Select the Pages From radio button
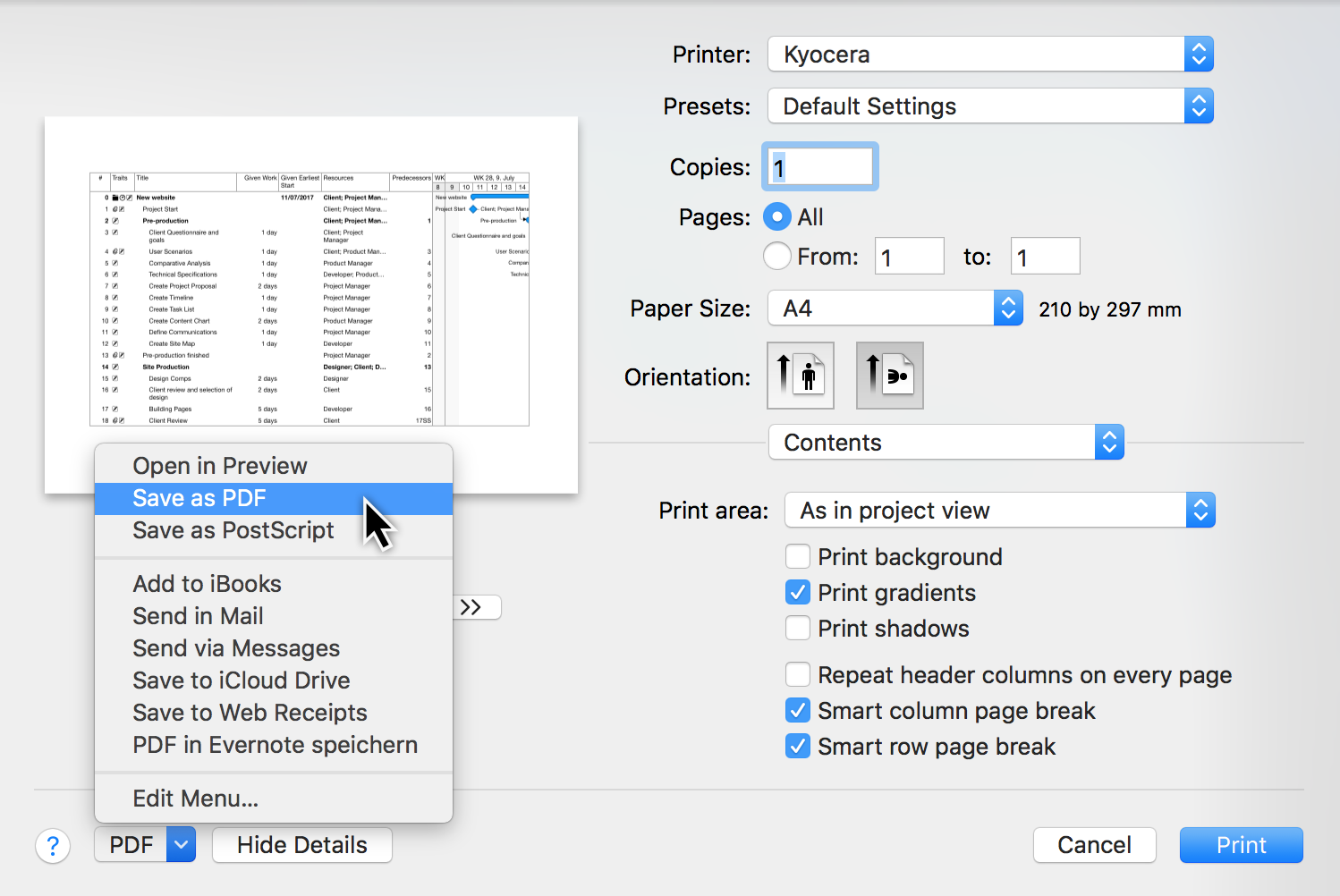The width and height of the screenshot is (1340, 896). (777, 257)
